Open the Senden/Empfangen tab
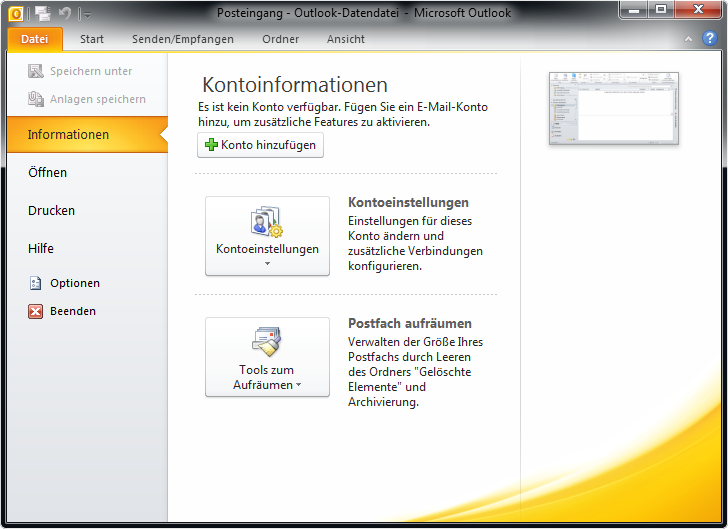 [183, 39]
